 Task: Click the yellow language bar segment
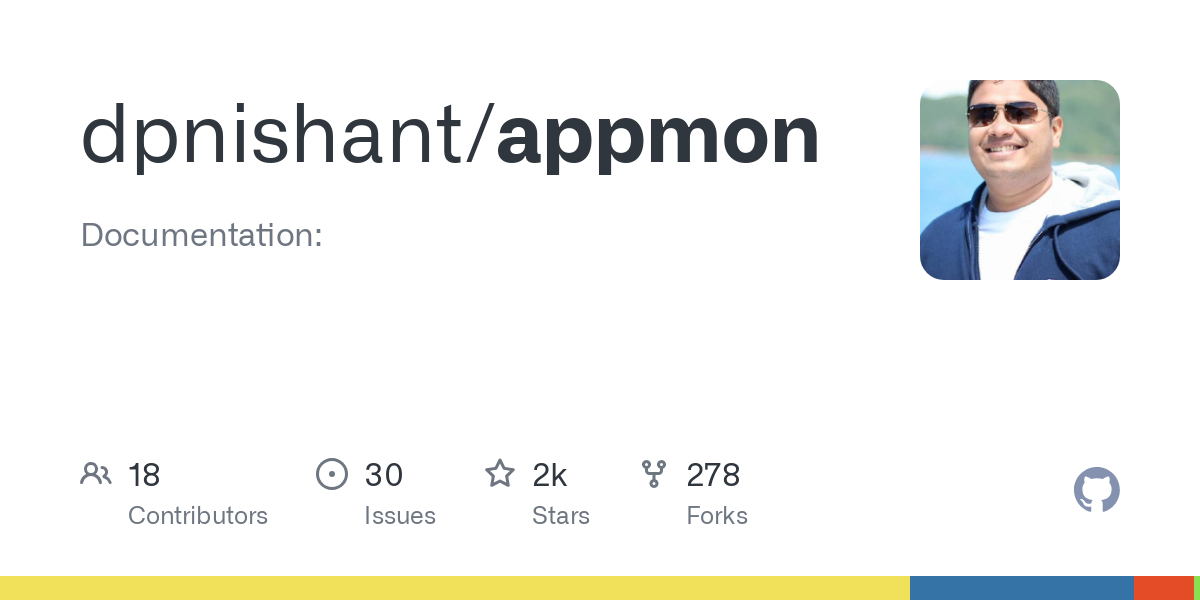[455, 588]
